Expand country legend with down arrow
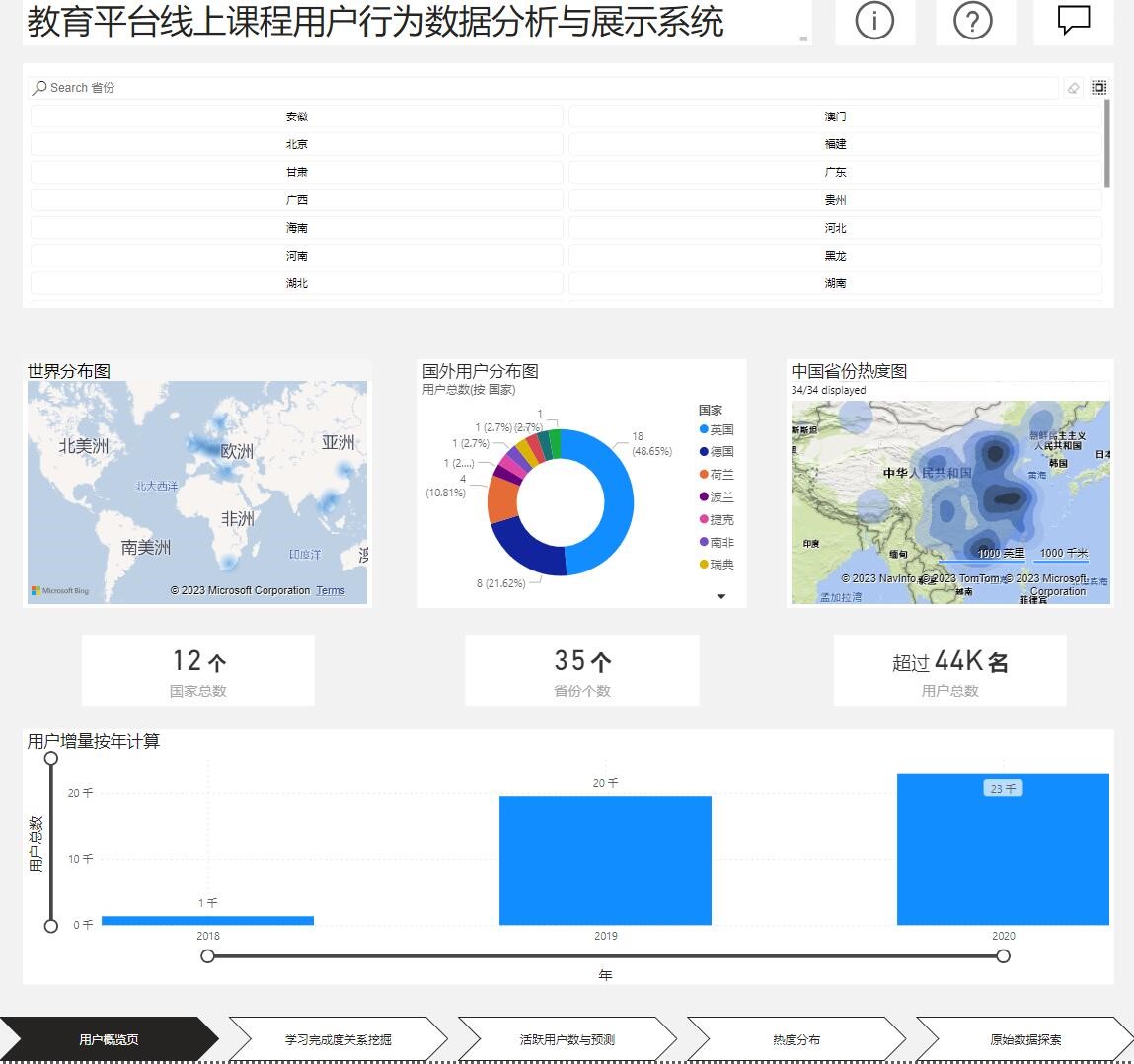Image resolution: width=1134 pixels, height=1064 pixels. tap(721, 596)
